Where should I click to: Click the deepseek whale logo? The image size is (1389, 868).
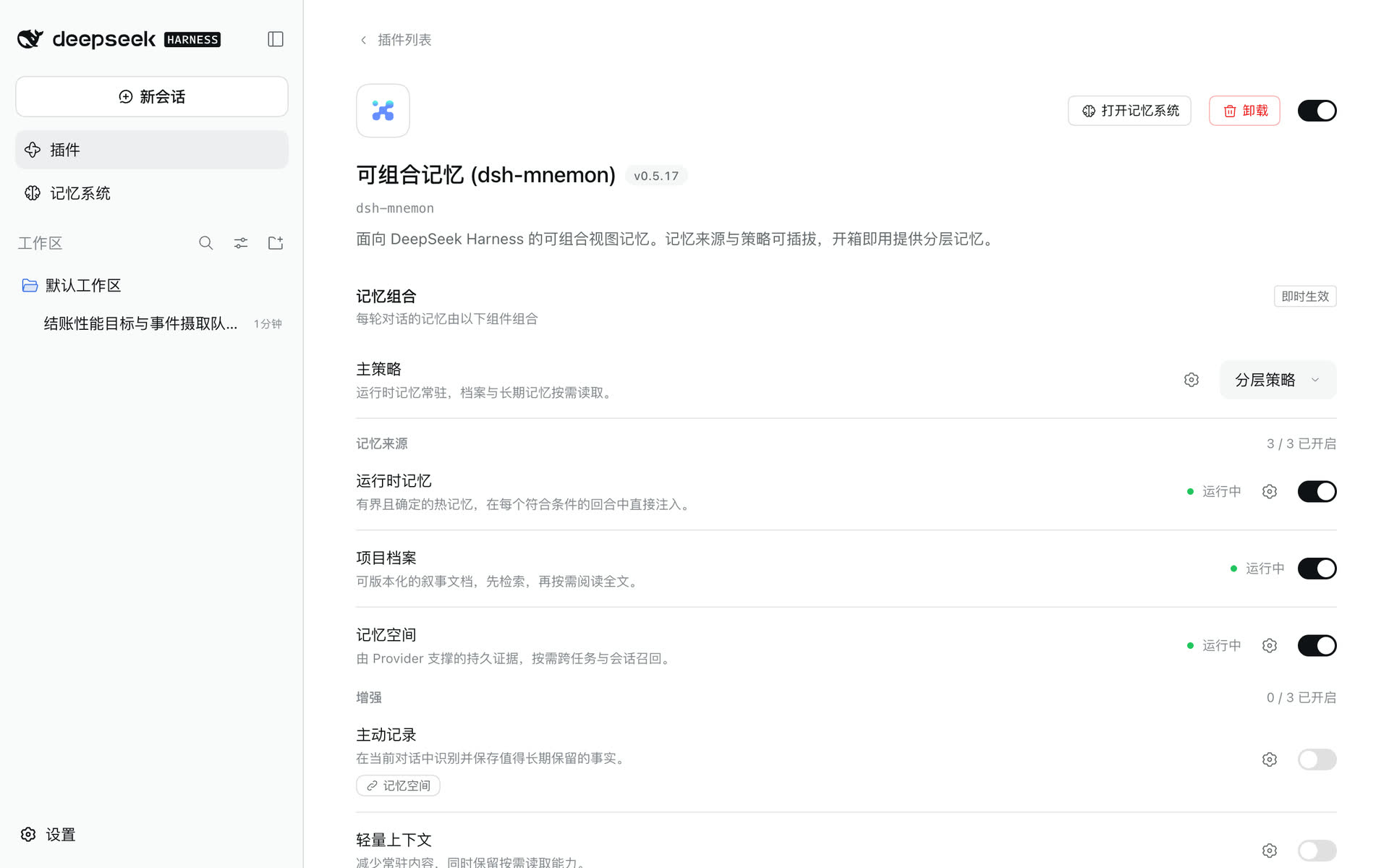30,39
